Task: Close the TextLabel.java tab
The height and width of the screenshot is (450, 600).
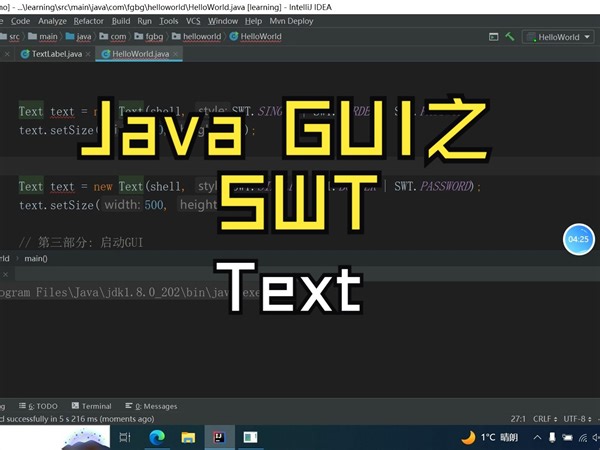Action: (x=88, y=54)
